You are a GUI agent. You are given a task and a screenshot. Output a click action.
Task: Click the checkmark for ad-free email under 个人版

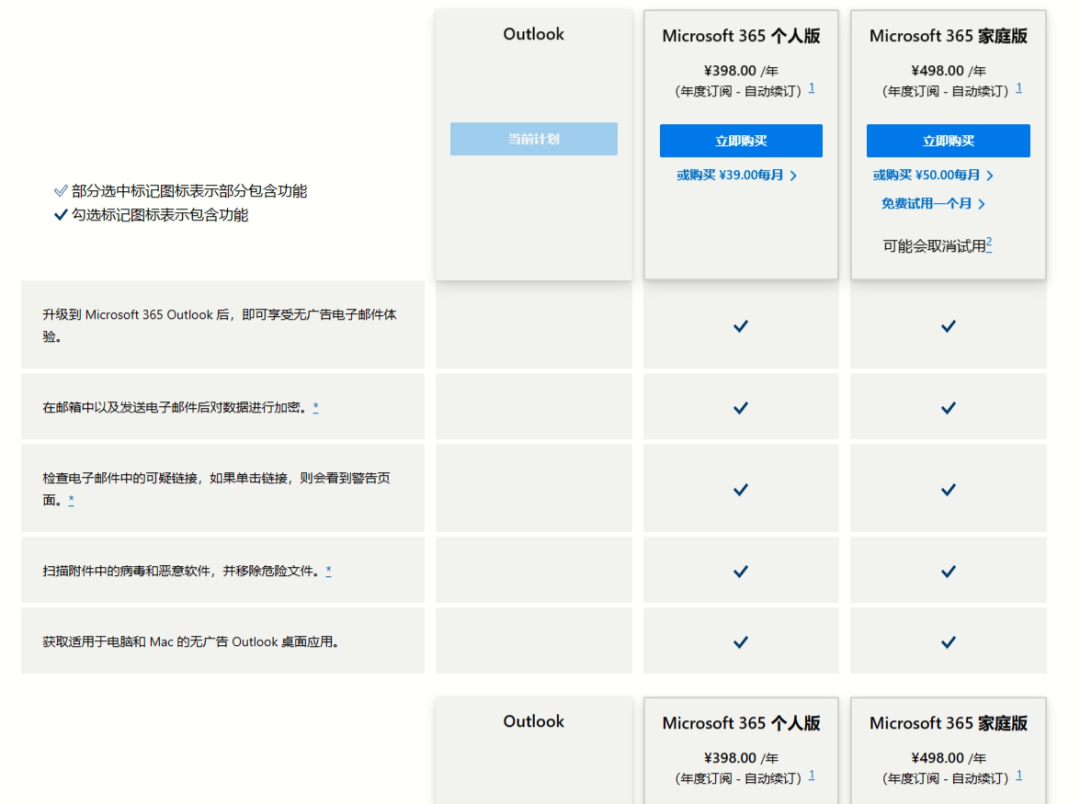click(x=740, y=325)
